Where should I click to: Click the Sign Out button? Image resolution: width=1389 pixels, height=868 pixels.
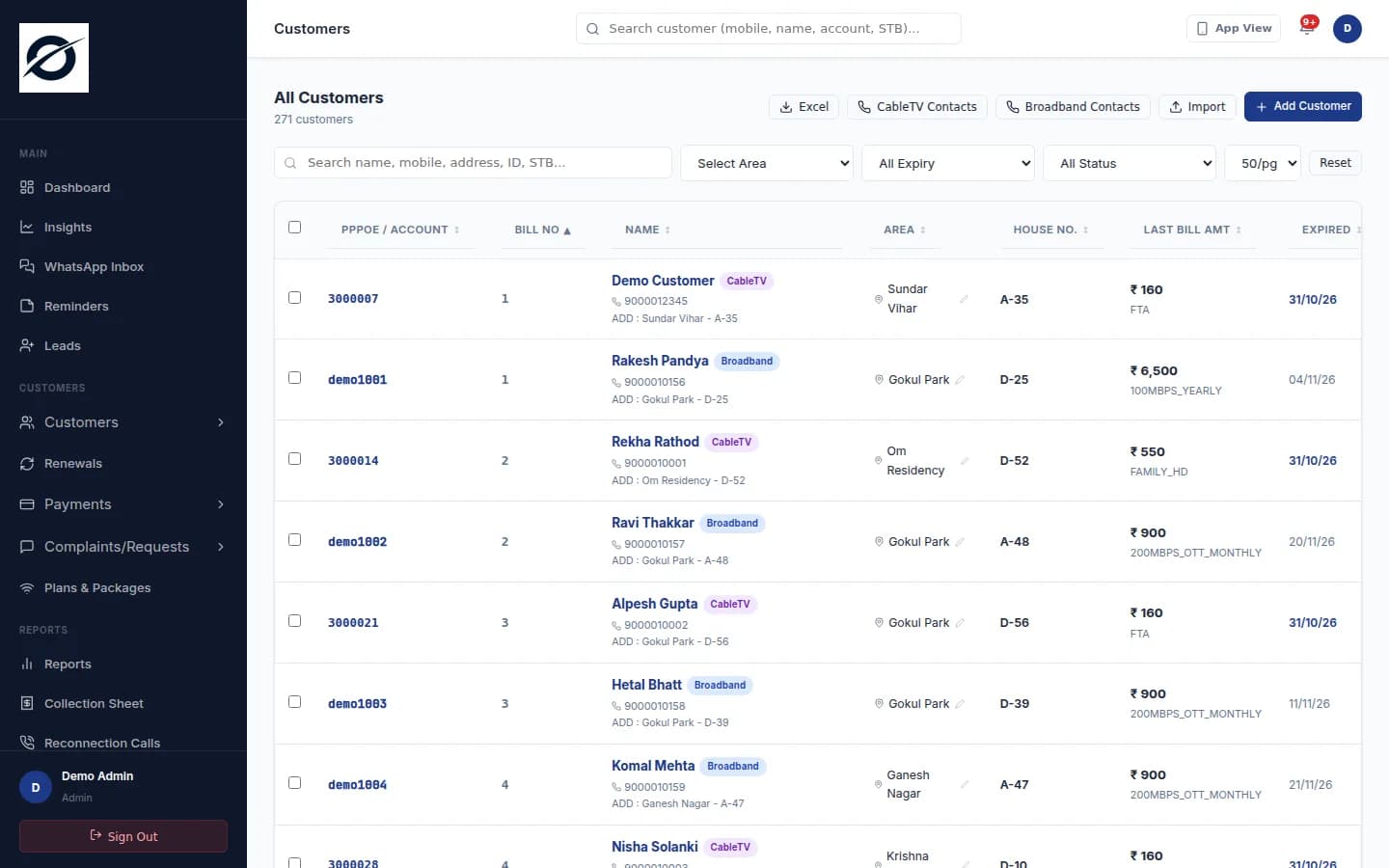click(123, 836)
